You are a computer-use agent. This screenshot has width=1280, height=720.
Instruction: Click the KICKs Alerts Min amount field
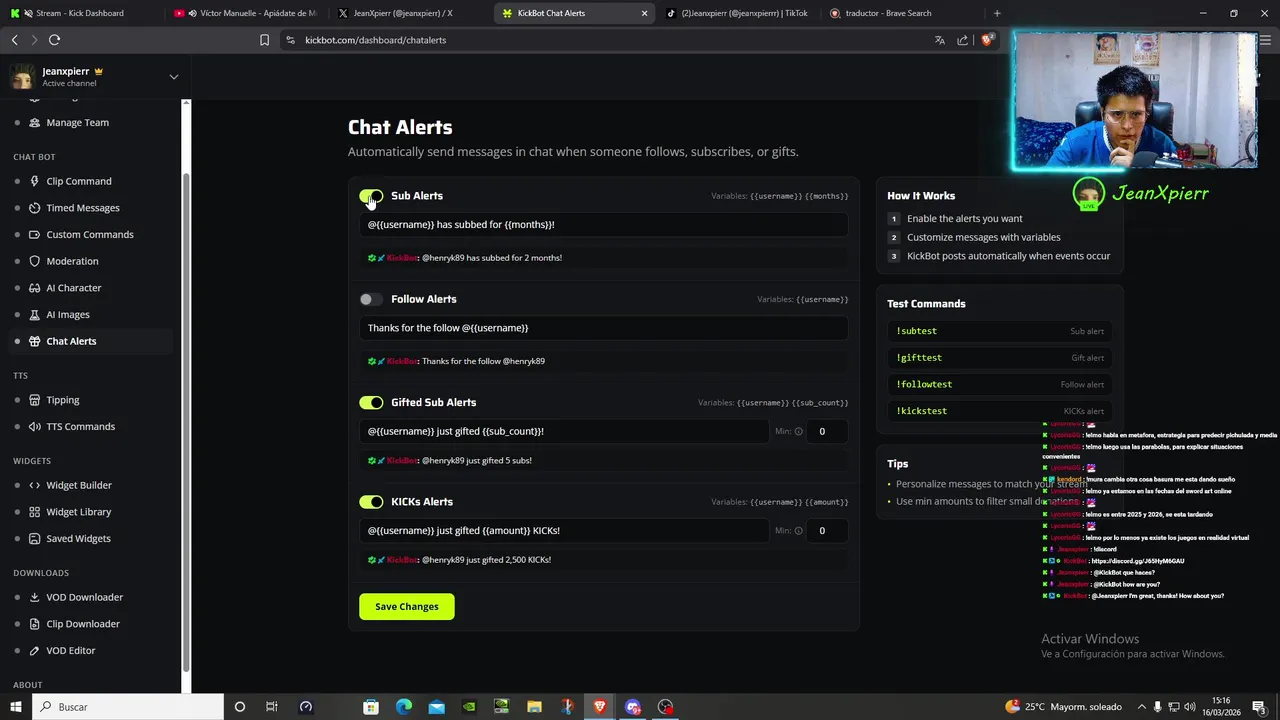[x=828, y=531]
